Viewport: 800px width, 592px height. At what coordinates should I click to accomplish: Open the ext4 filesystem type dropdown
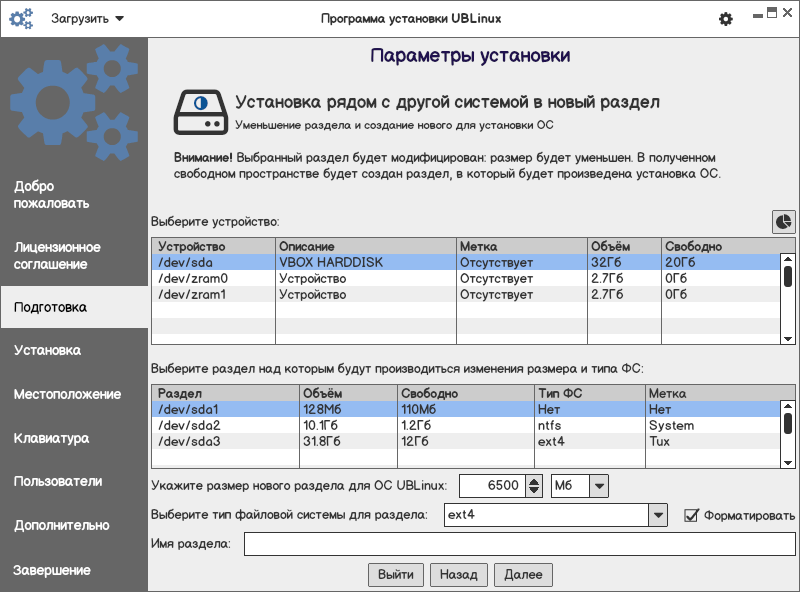point(657,515)
